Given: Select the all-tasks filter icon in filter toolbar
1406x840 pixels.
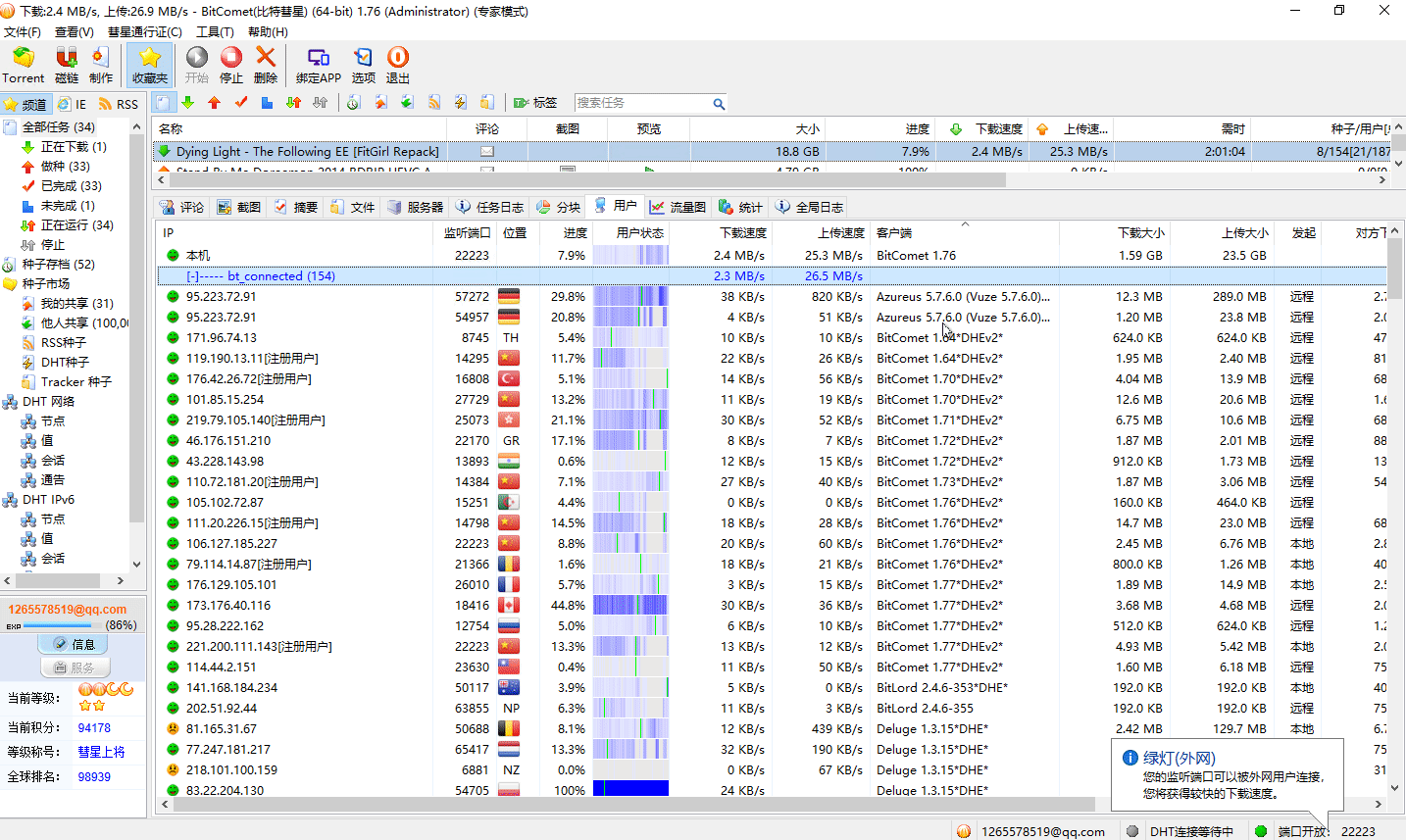Looking at the screenshot, I should [x=163, y=103].
